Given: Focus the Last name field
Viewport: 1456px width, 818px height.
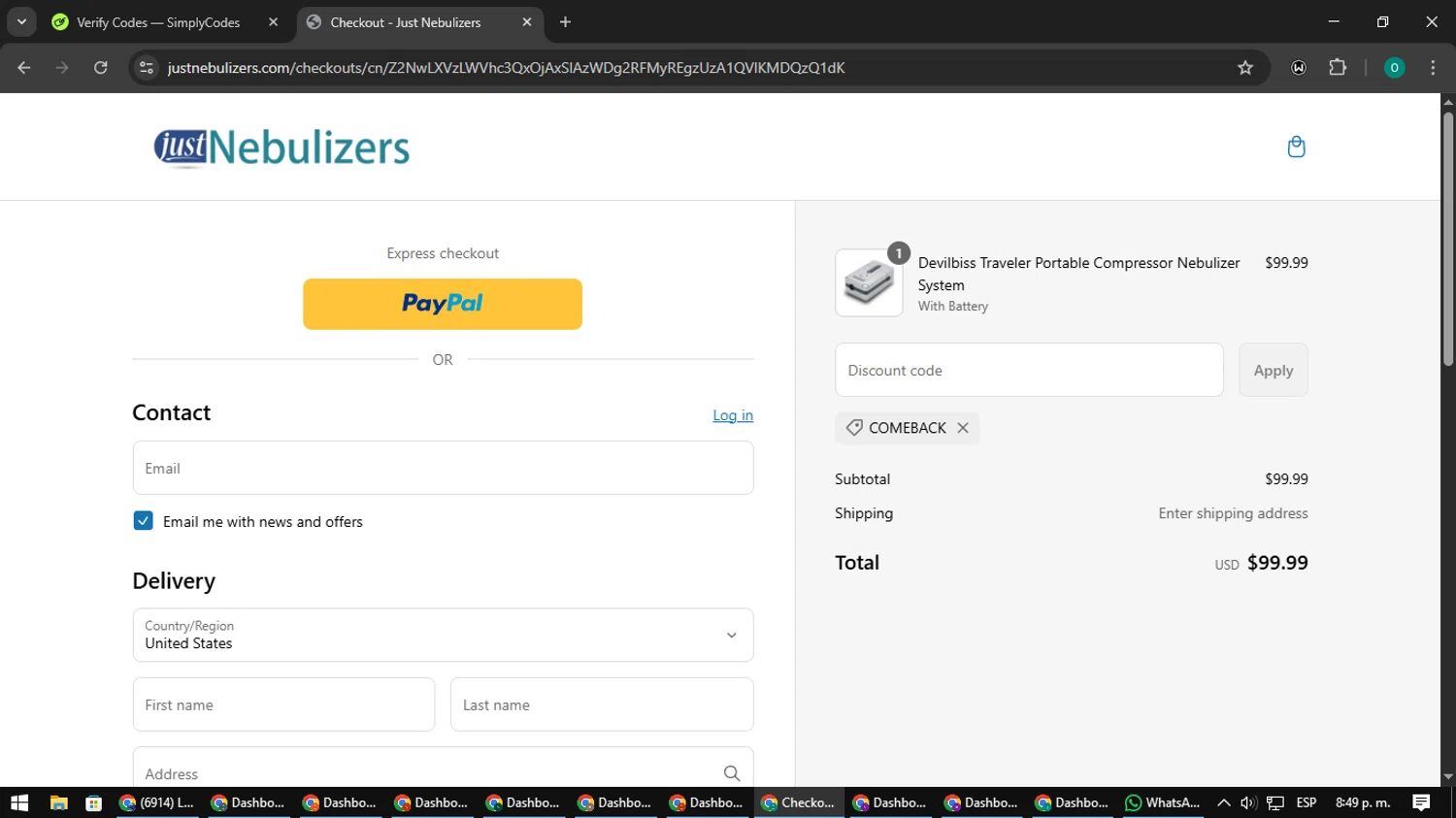Looking at the screenshot, I should pos(602,704).
